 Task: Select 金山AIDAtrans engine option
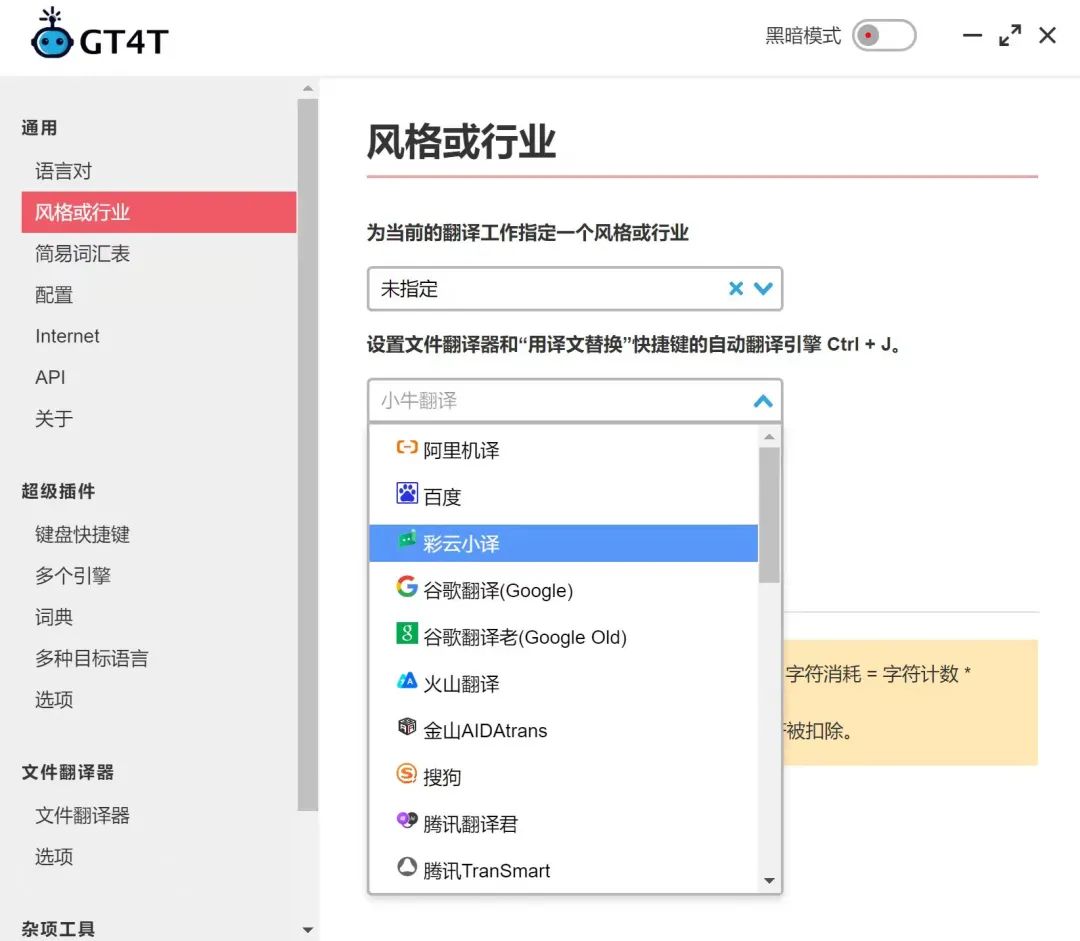tap(563, 730)
